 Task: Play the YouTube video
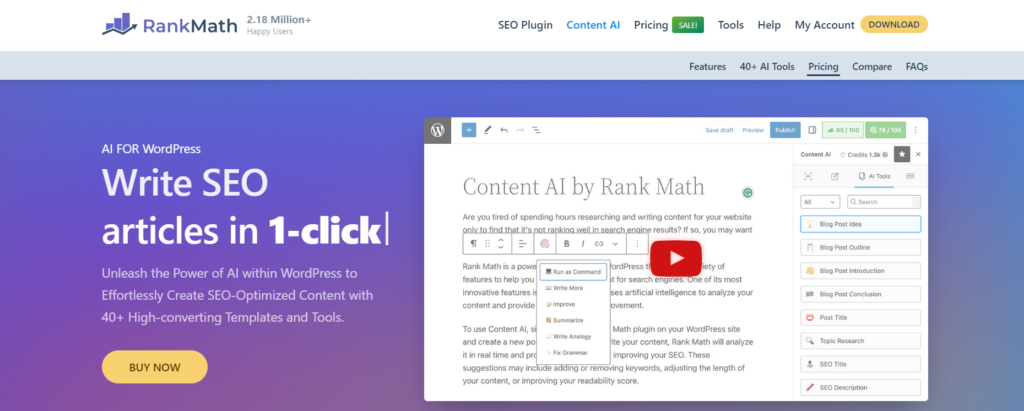point(676,258)
